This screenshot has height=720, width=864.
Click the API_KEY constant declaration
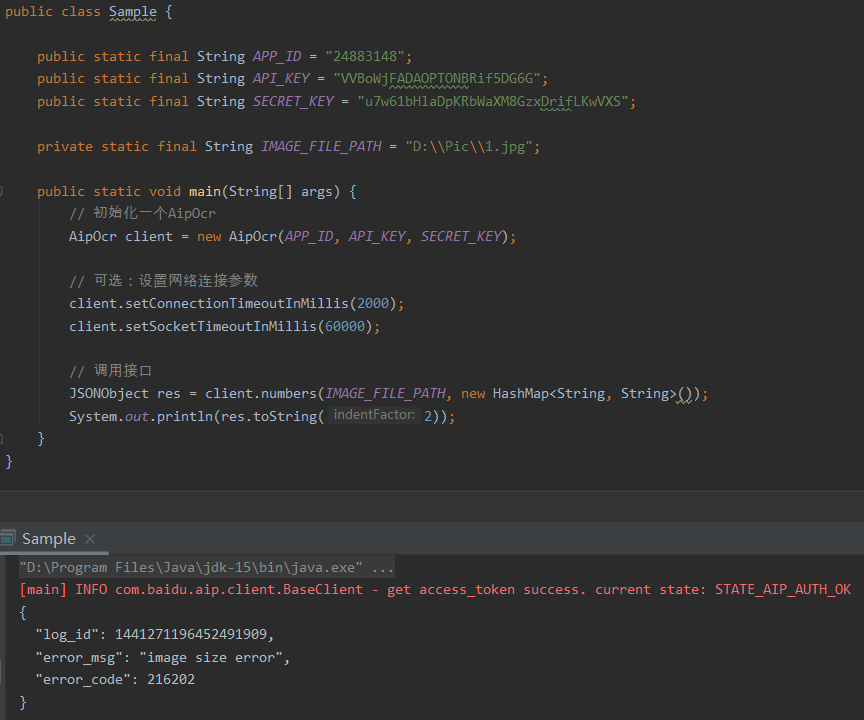pos(281,79)
